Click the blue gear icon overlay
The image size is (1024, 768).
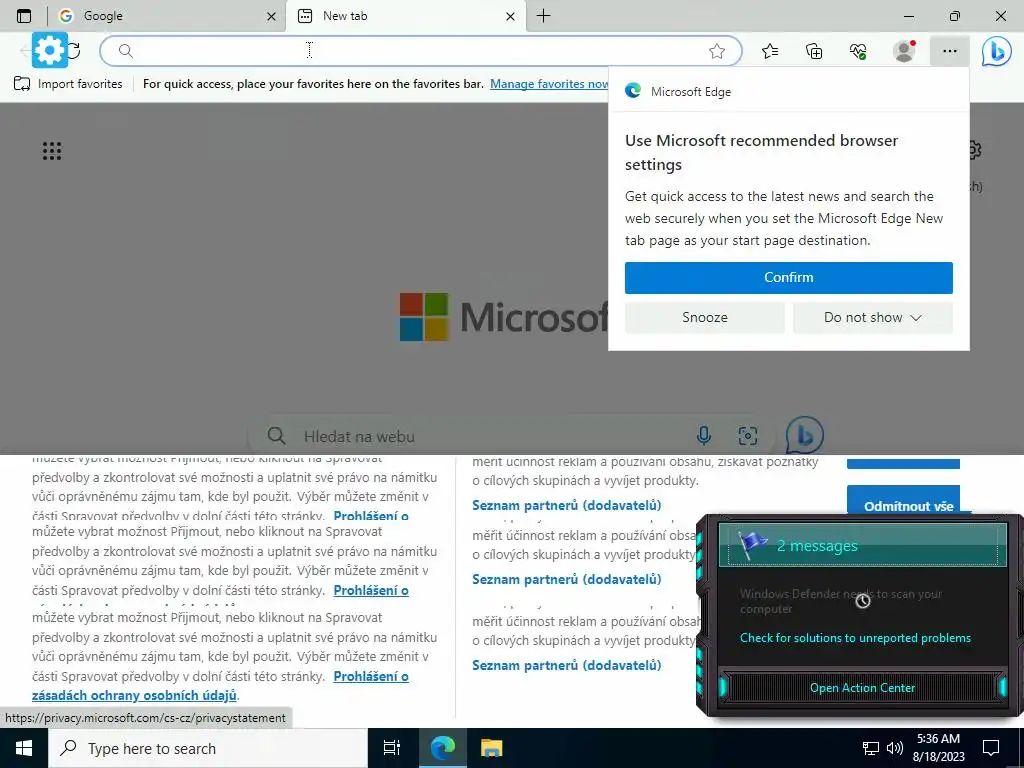pos(50,50)
